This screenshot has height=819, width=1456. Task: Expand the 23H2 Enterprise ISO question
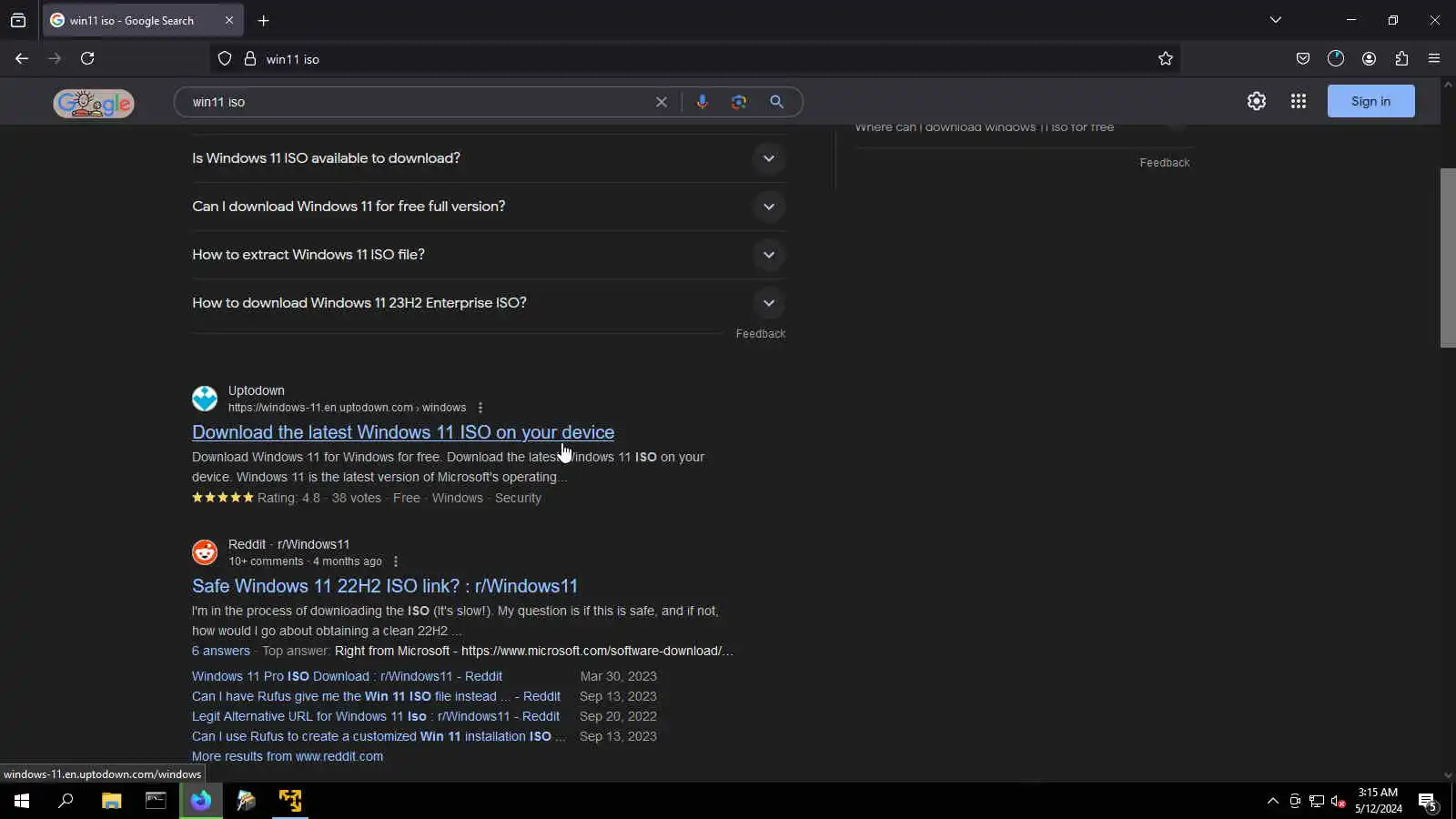489,303
